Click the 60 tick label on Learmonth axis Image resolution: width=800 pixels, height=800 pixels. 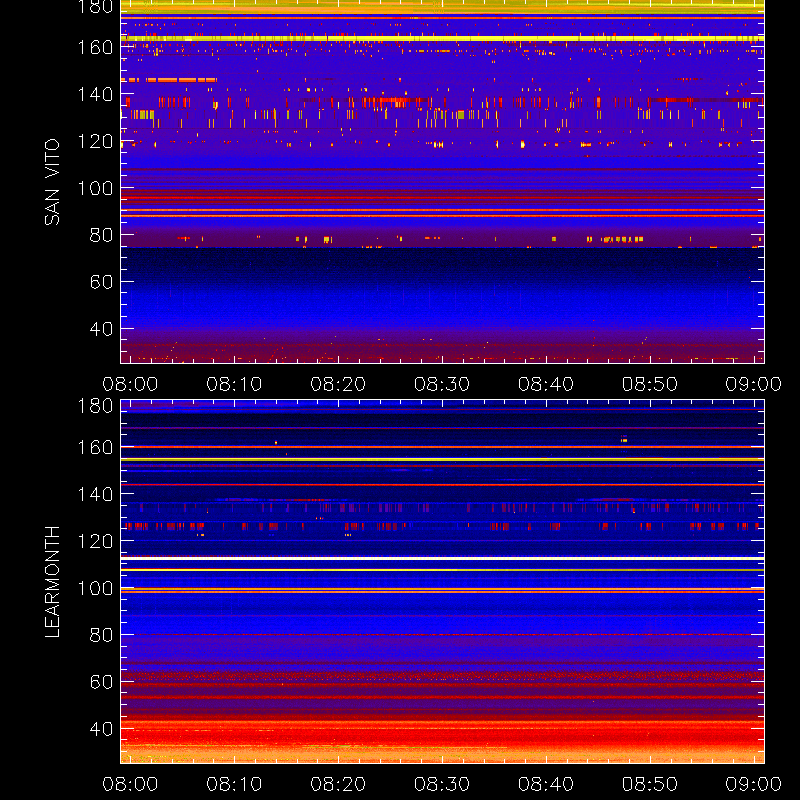point(101,682)
